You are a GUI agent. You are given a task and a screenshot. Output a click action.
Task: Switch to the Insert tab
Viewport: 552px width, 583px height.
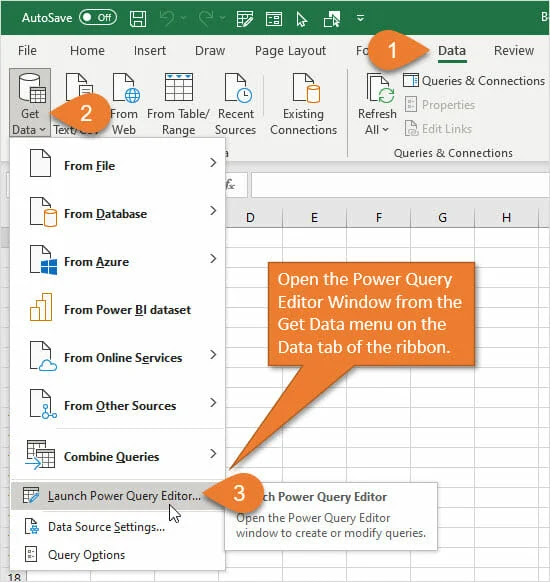tap(150, 50)
